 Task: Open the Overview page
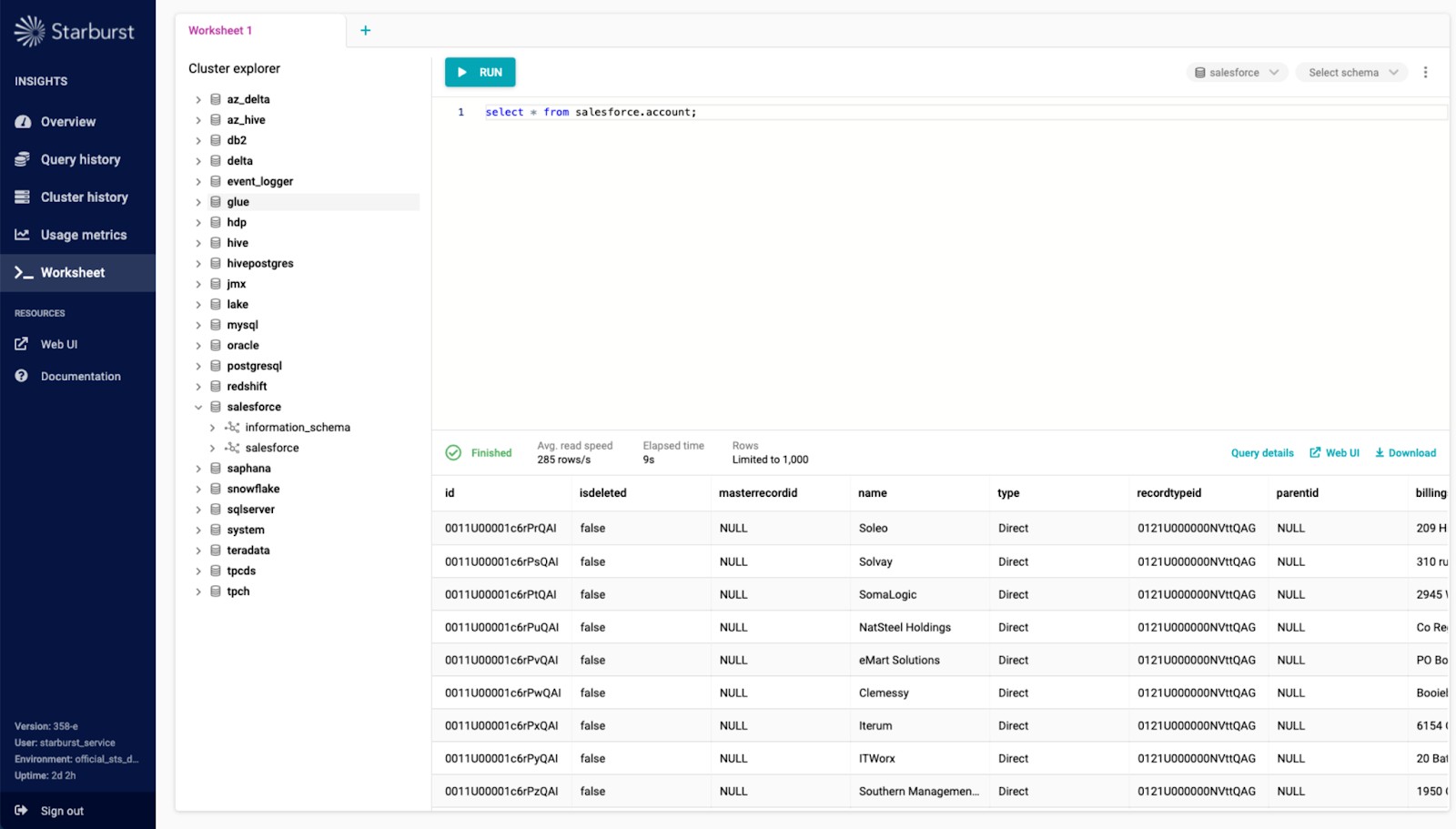(x=67, y=122)
